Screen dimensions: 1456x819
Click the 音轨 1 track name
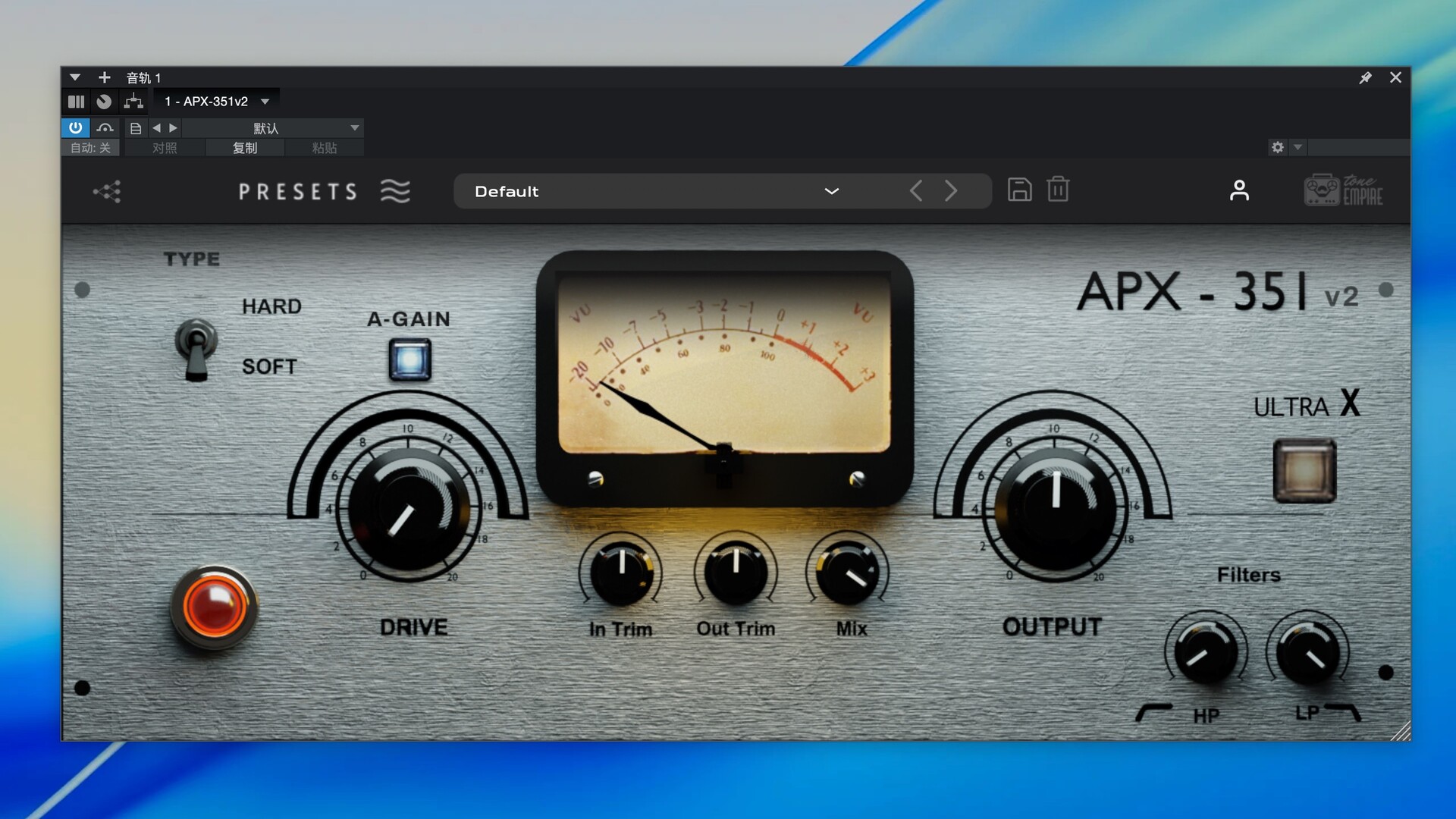(143, 77)
